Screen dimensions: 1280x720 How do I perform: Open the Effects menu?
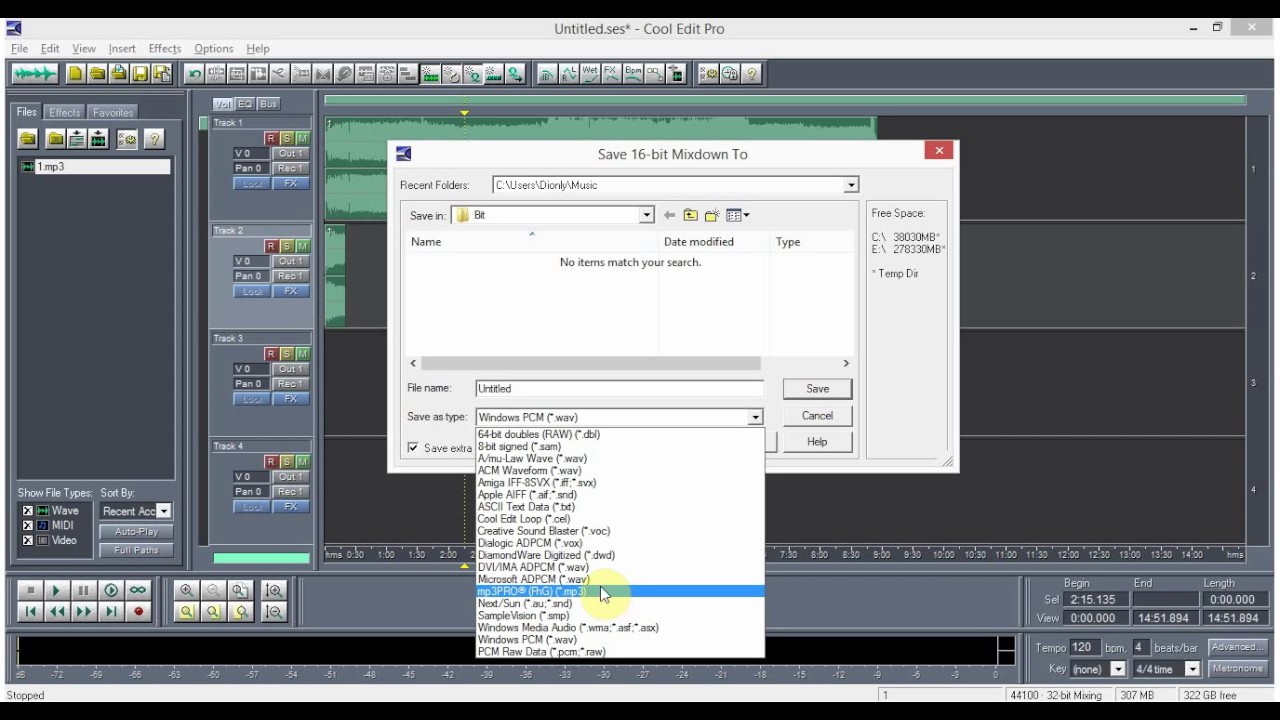pos(164,48)
